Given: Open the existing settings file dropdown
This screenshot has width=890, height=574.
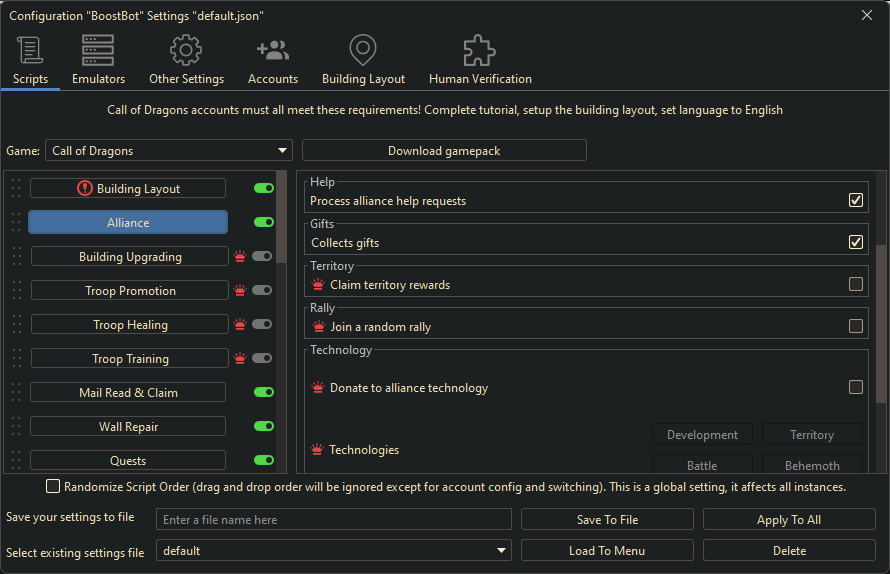Looking at the screenshot, I should tap(333, 551).
